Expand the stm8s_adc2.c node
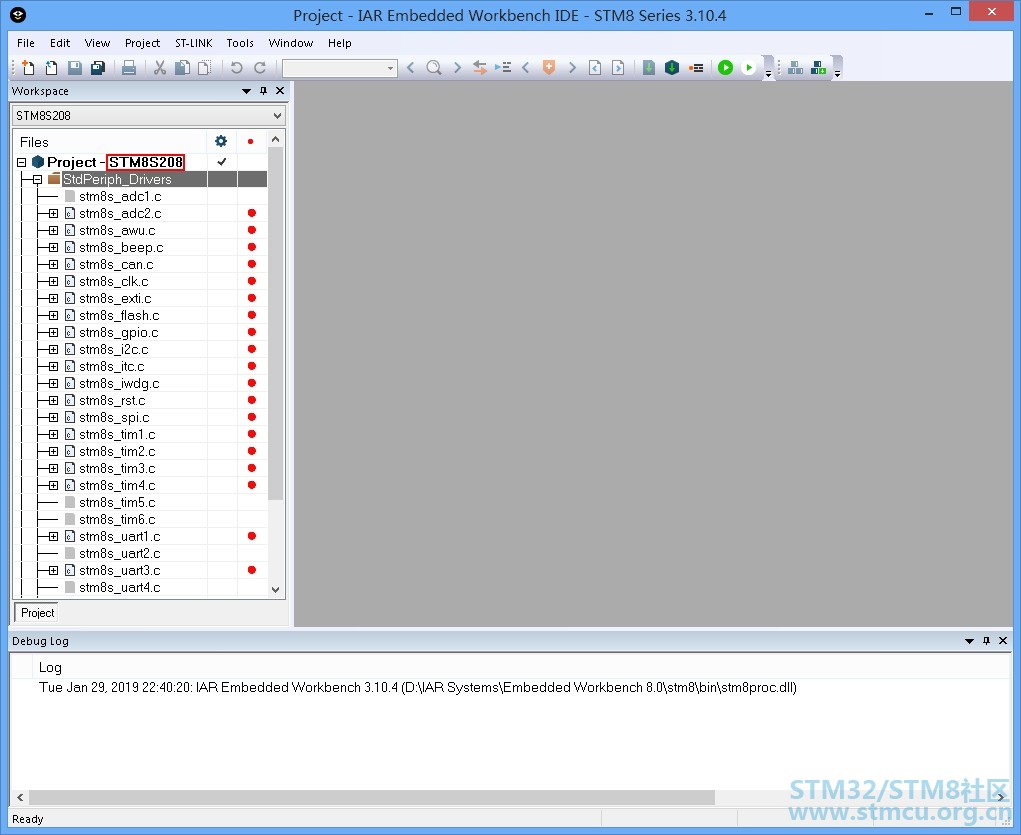Image resolution: width=1021 pixels, height=835 pixels. pyautogui.click(x=53, y=213)
